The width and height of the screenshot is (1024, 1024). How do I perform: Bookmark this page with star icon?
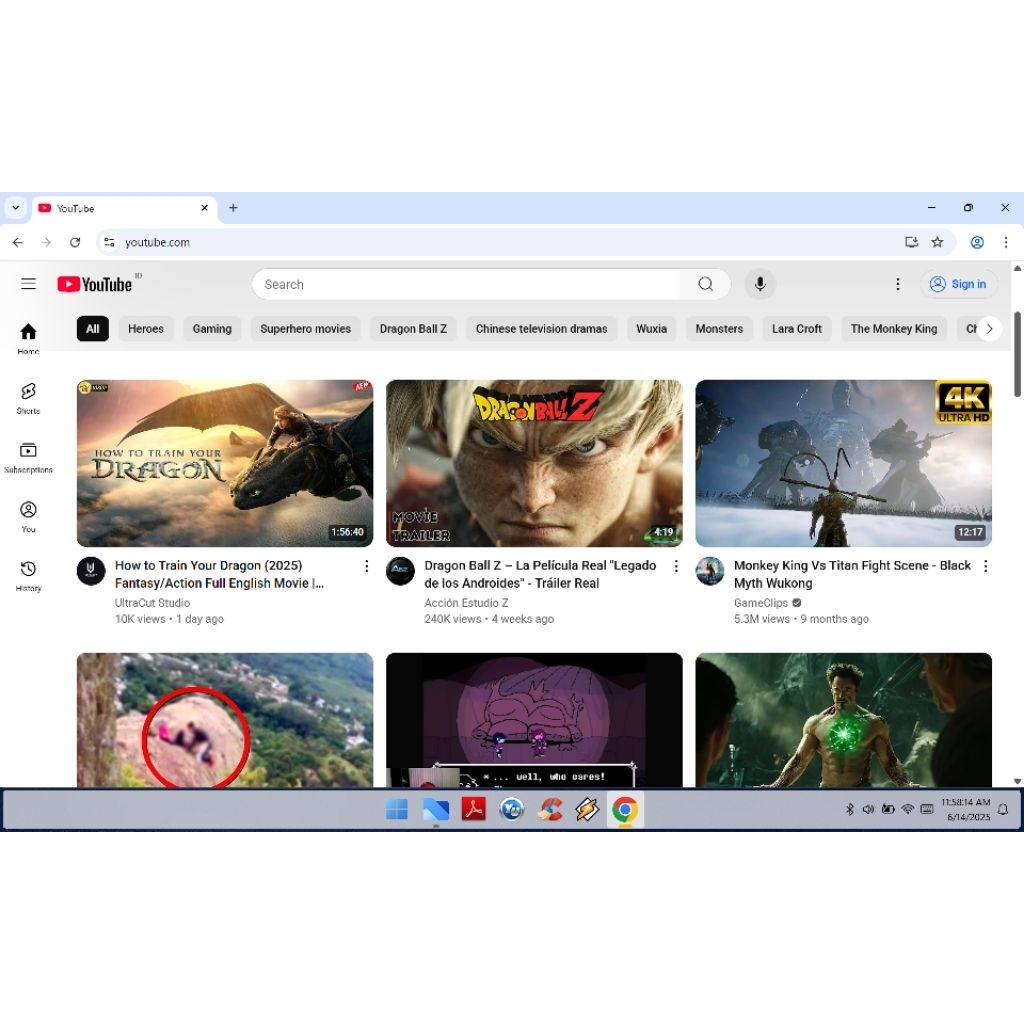(x=937, y=242)
